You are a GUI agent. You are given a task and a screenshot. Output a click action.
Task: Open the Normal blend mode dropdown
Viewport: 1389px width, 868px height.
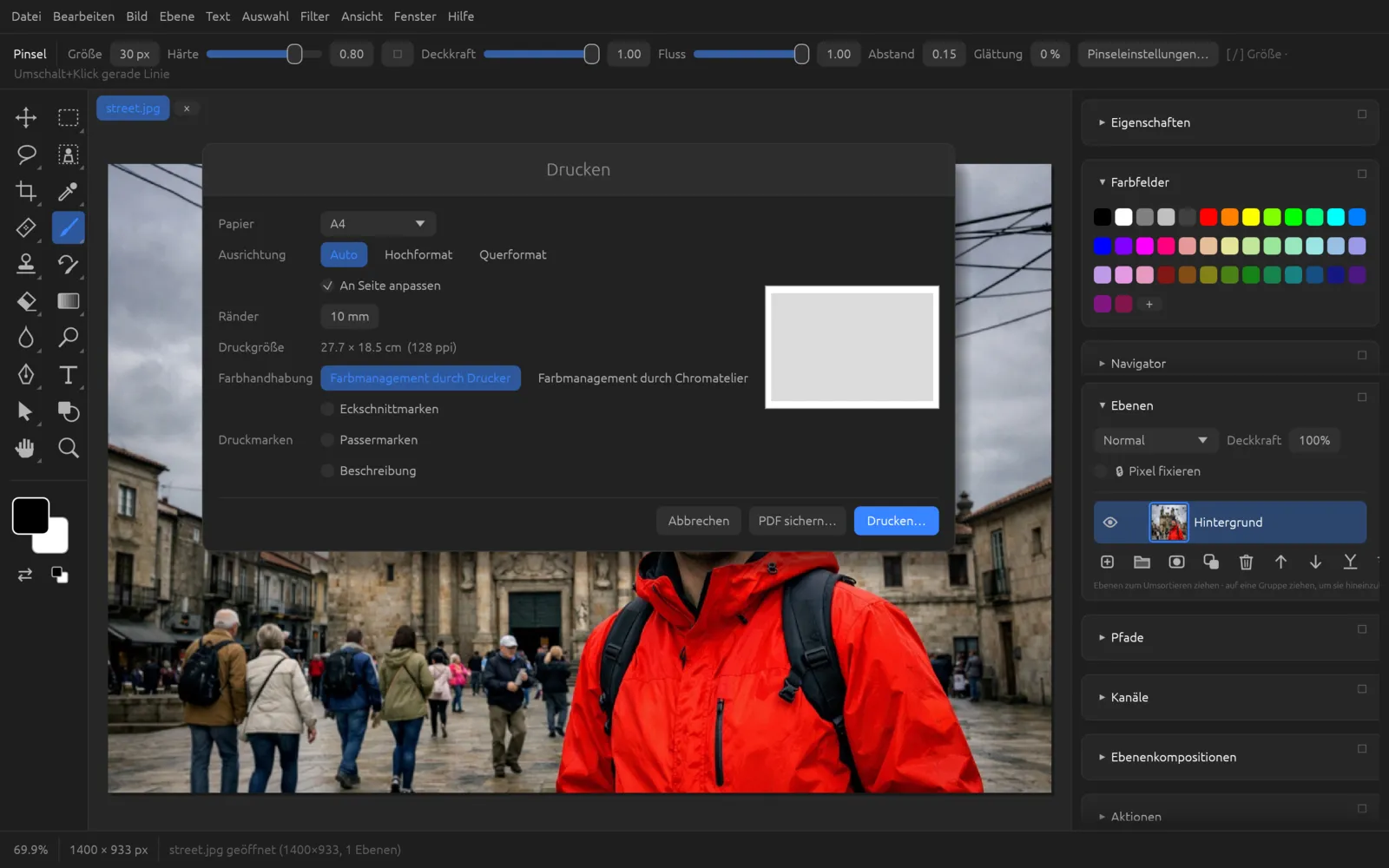pyautogui.click(x=1155, y=440)
